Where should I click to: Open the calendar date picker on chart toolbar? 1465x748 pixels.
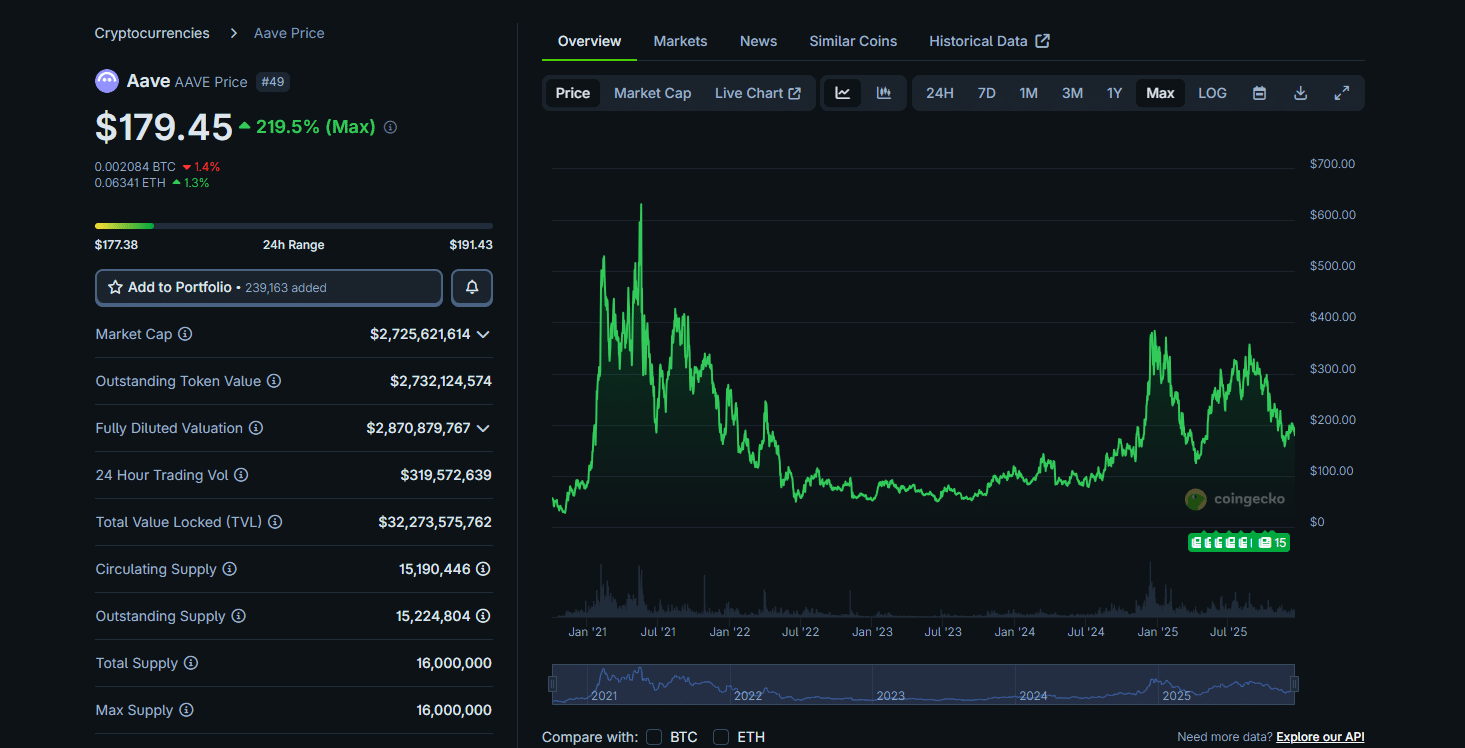[1259, 92]
